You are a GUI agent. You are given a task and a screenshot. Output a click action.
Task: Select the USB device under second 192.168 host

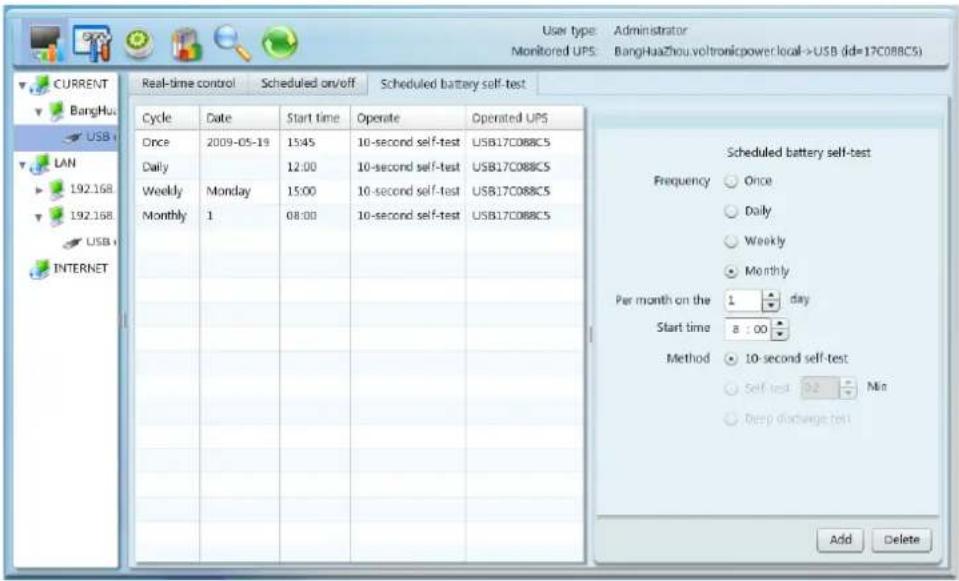pos(90,242)
